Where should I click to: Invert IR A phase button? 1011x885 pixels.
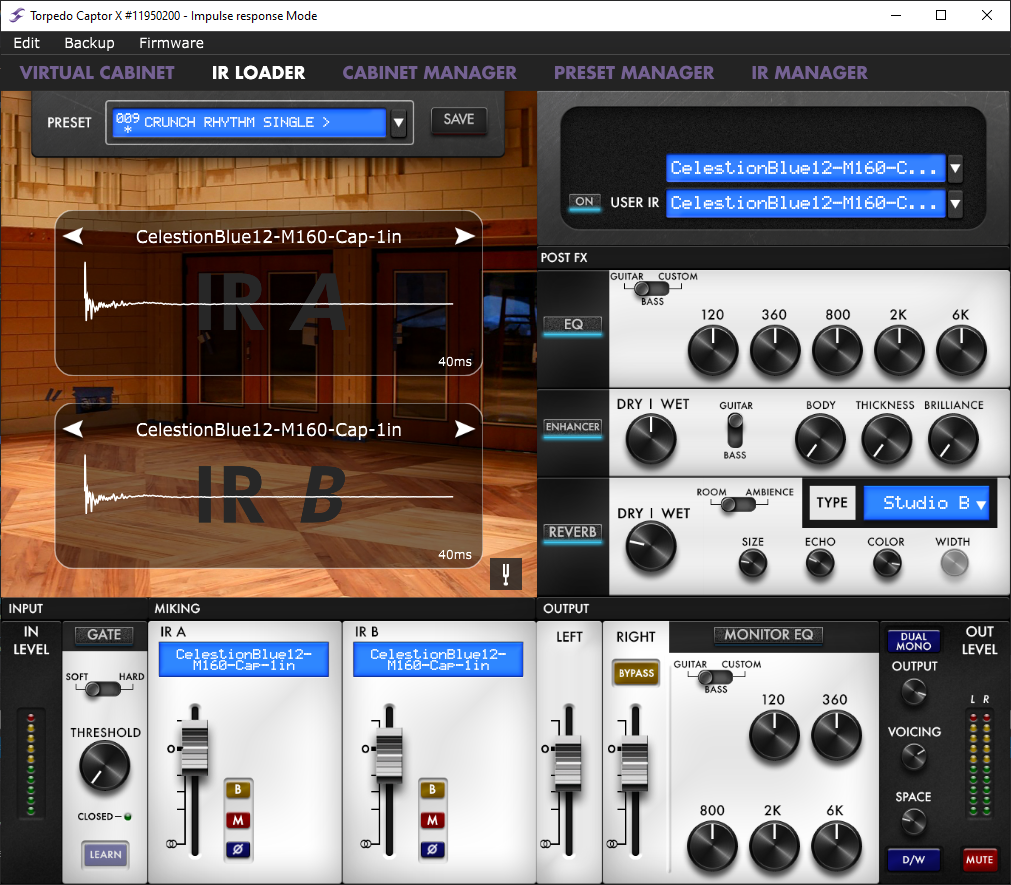tap(238, 850)
